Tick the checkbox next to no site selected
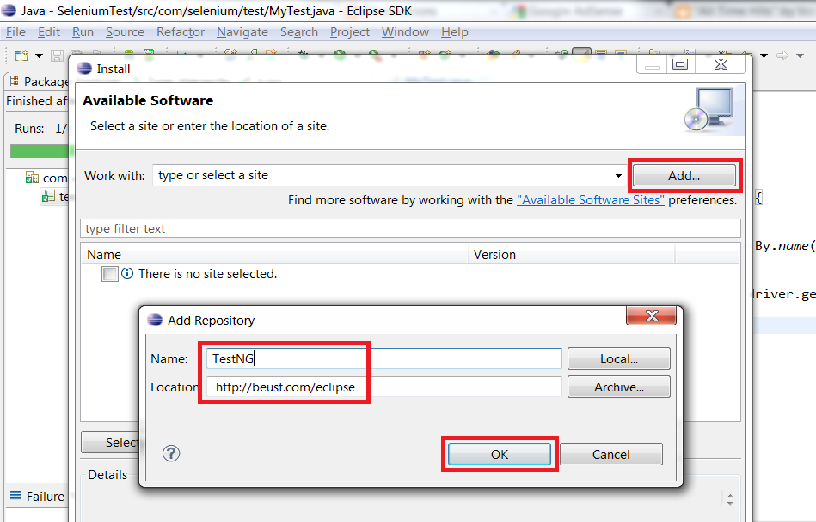 point(109,274)
